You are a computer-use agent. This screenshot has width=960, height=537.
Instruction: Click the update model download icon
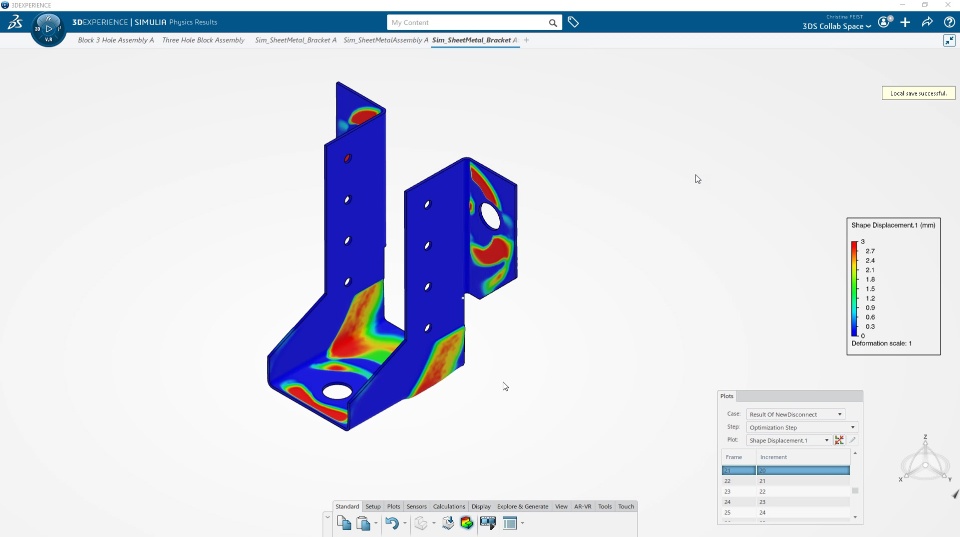point(448,523)
